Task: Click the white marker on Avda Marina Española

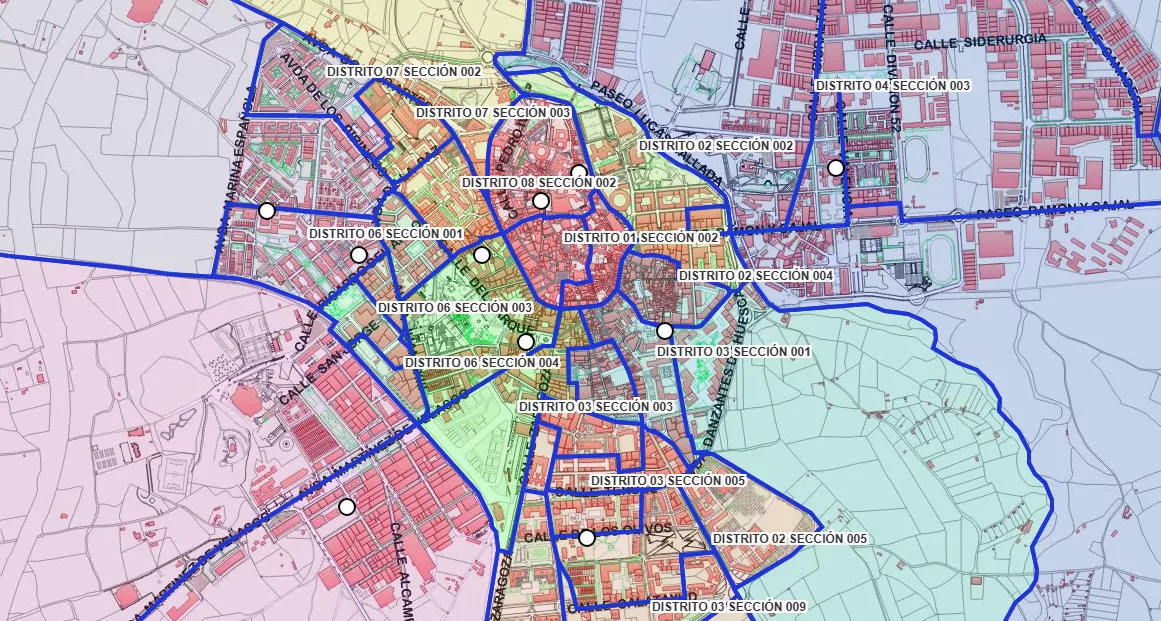Action: 265,211
